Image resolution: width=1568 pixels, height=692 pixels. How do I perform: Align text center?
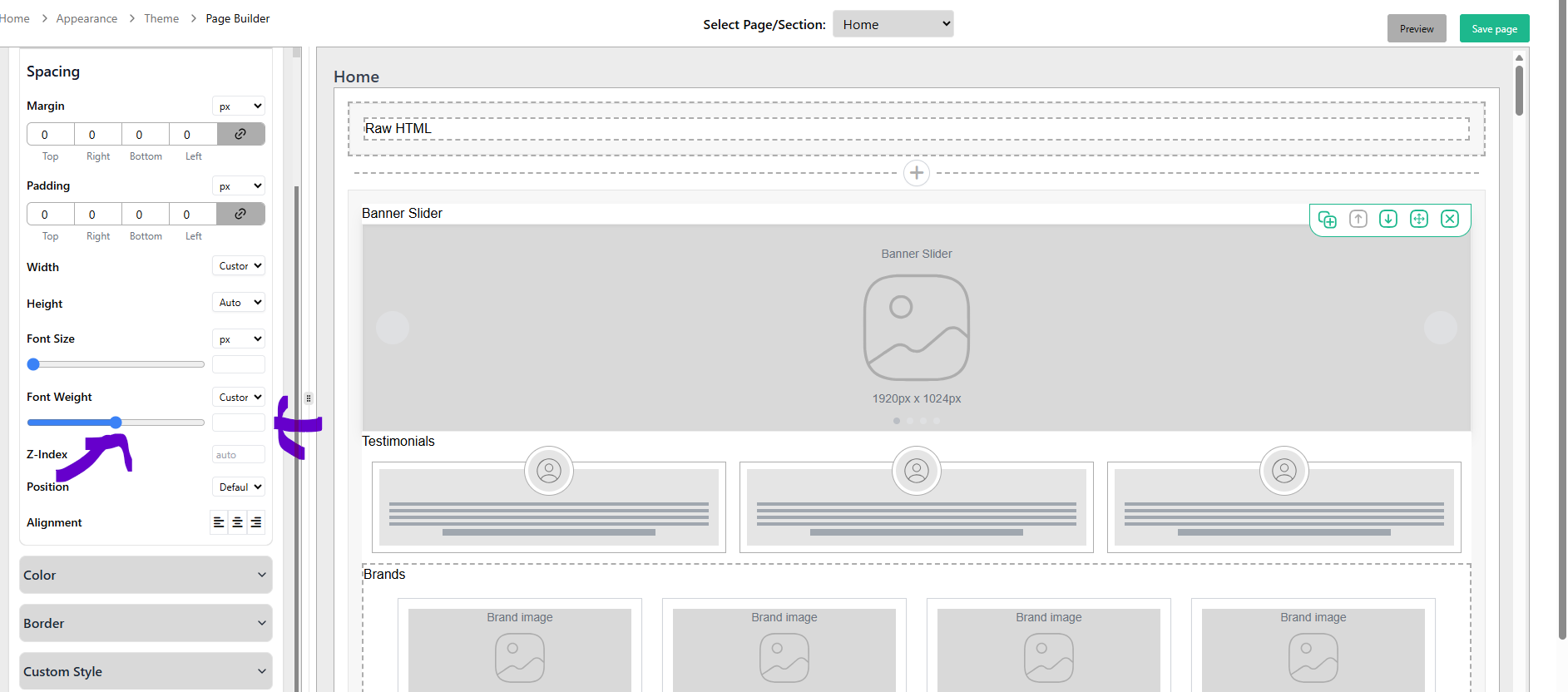coord(238,522)
